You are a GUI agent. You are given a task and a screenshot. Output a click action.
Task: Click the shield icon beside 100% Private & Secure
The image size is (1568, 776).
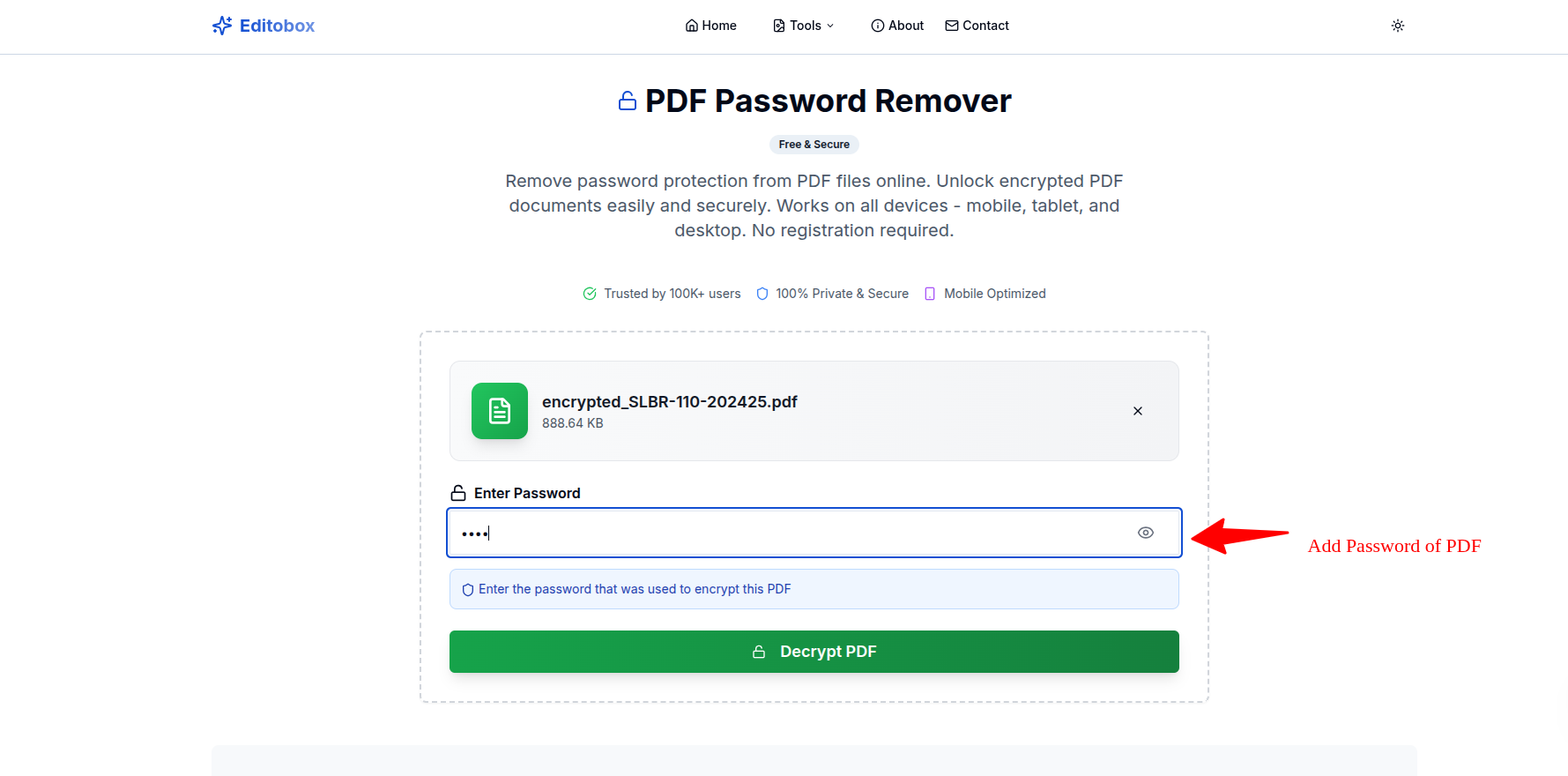click(762, 294)
